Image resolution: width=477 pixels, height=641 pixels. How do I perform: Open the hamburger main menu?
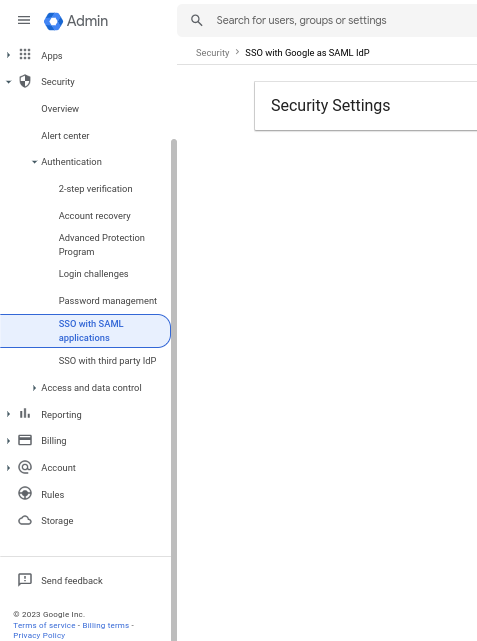(x=24, y=20)
